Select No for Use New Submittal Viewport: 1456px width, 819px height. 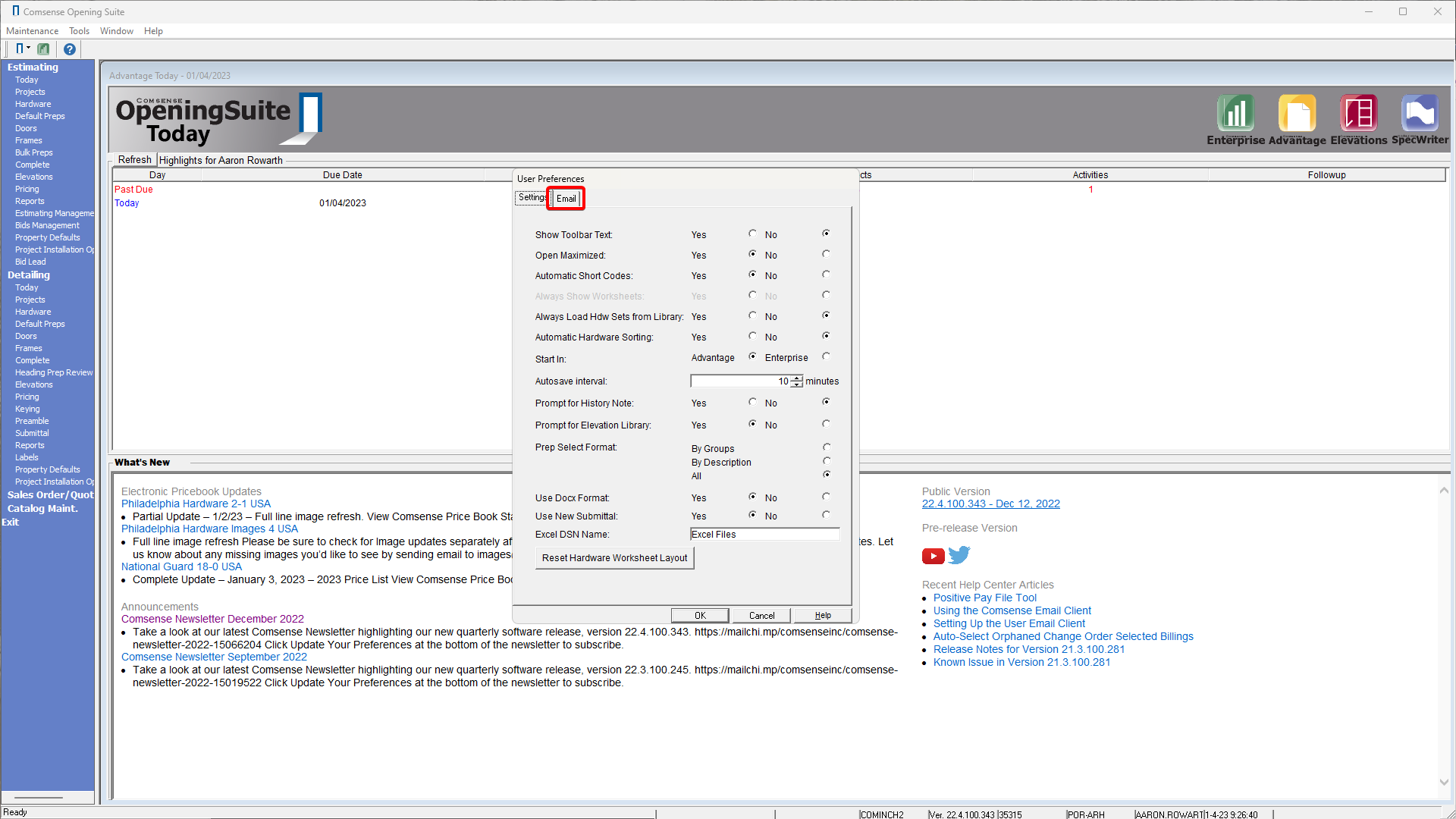click(826, 515)
